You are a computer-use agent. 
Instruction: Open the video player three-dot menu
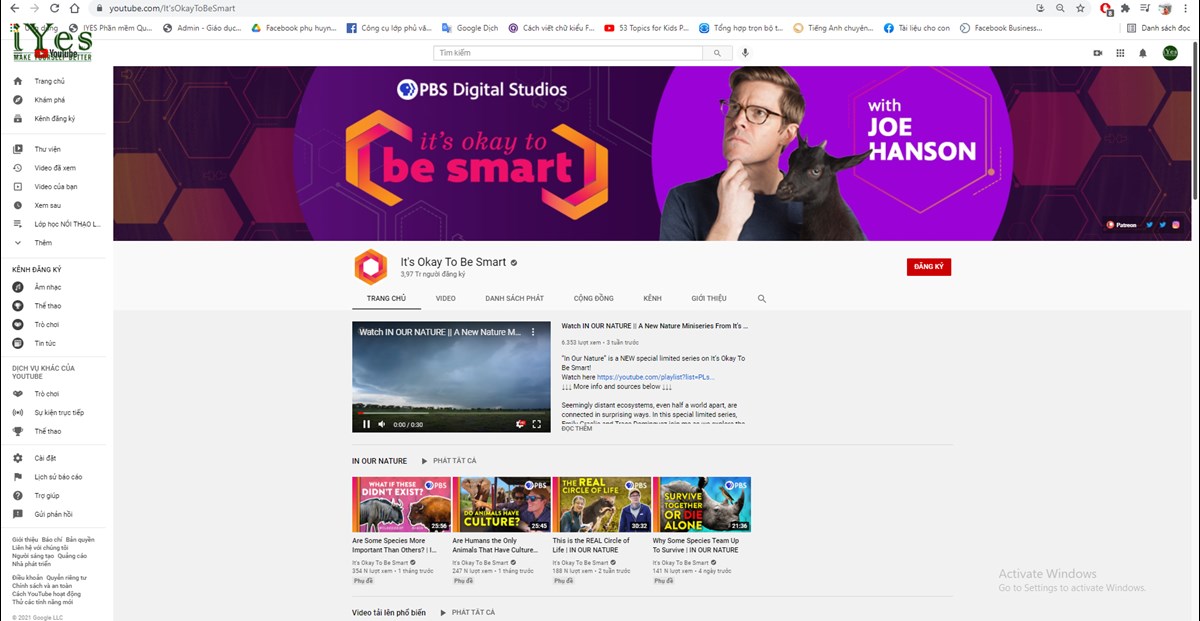coord(533,331)
